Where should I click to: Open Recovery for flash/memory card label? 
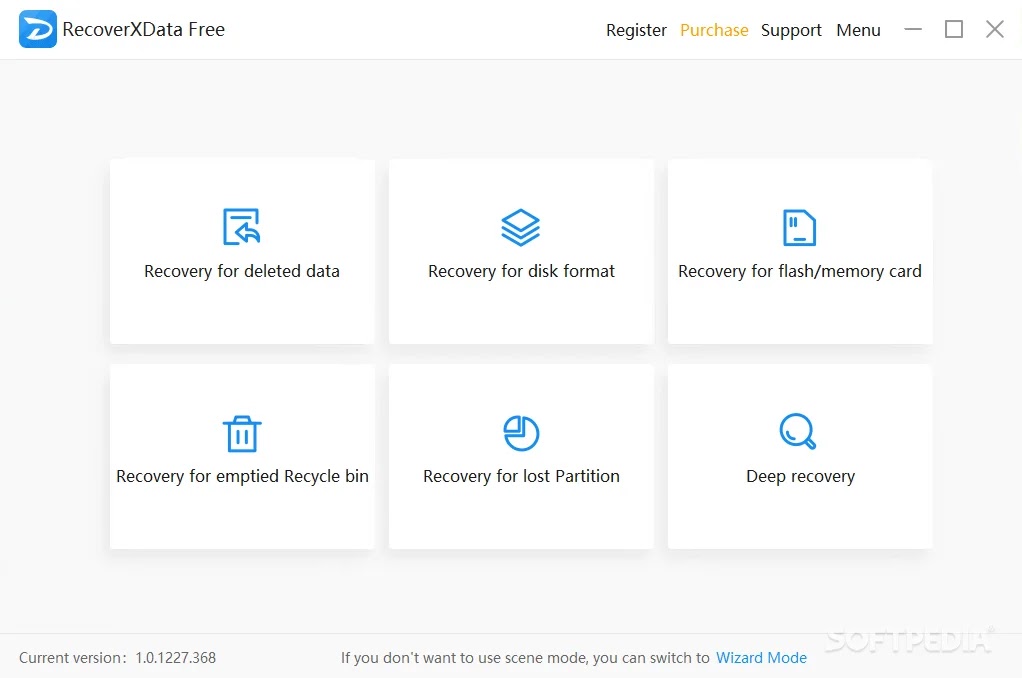tap(800, 271)
